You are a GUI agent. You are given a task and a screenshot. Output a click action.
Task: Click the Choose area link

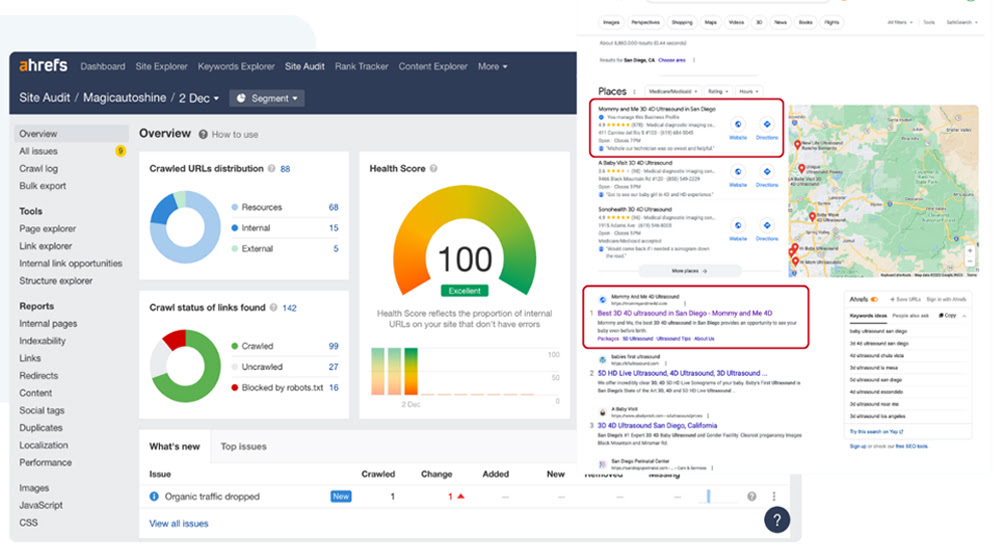click(672, 60)
